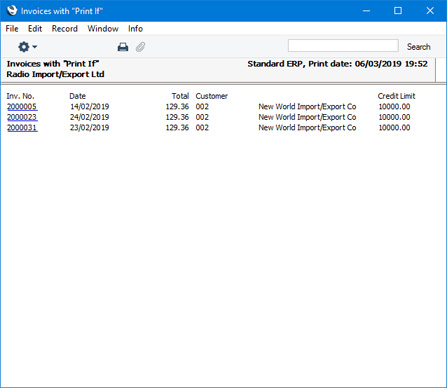Click total 129.36 for invoice 2000023

point(177,117)
